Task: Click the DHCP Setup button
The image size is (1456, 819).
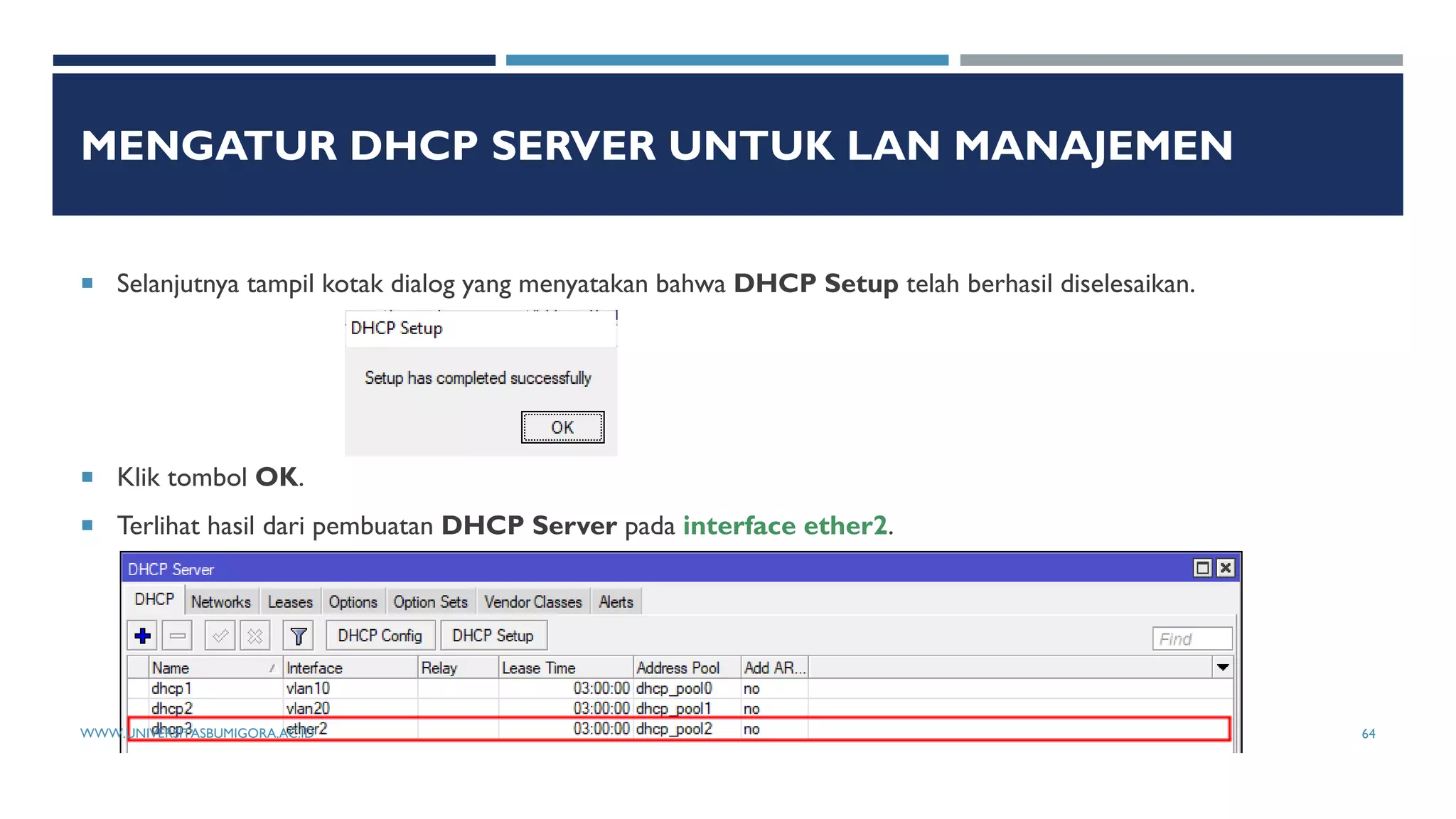Action: point(493,636)
